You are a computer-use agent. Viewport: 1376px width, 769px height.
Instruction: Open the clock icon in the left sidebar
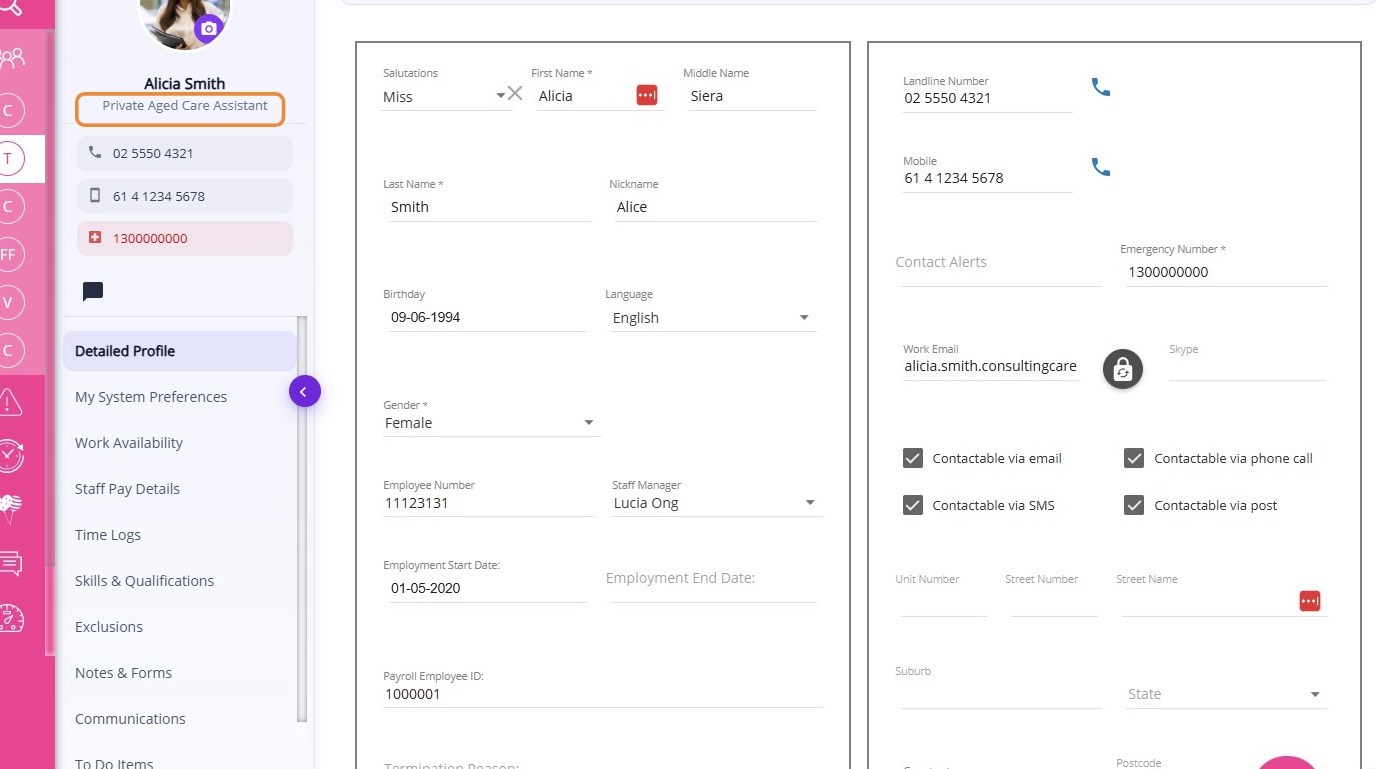coord(11,455)
